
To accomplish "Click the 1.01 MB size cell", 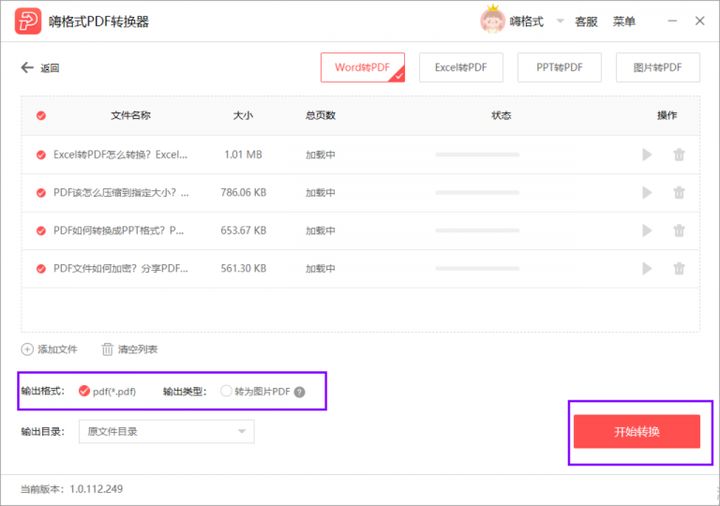I will point(243,155).
